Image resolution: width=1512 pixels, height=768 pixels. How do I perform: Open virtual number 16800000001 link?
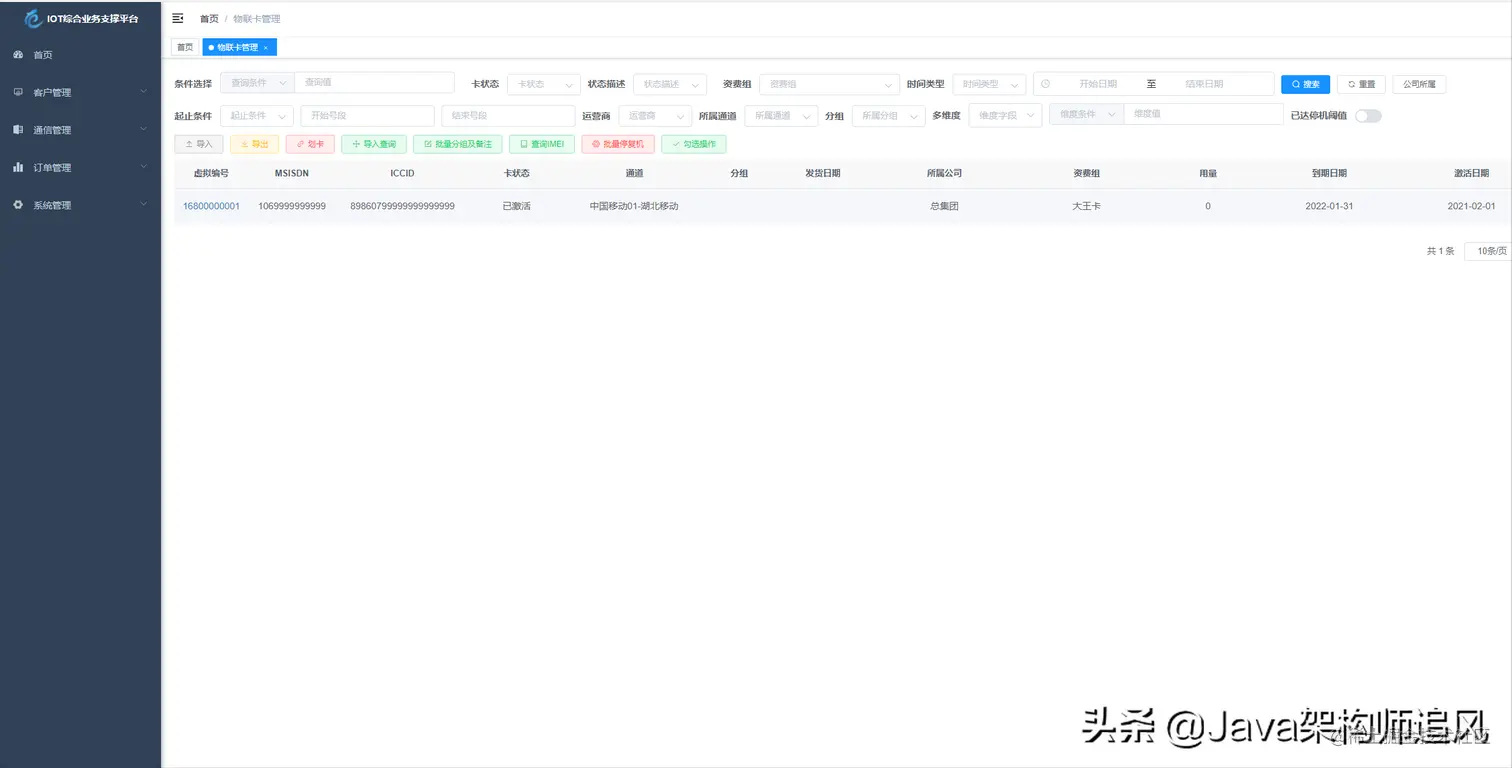(x=211, y=206)
